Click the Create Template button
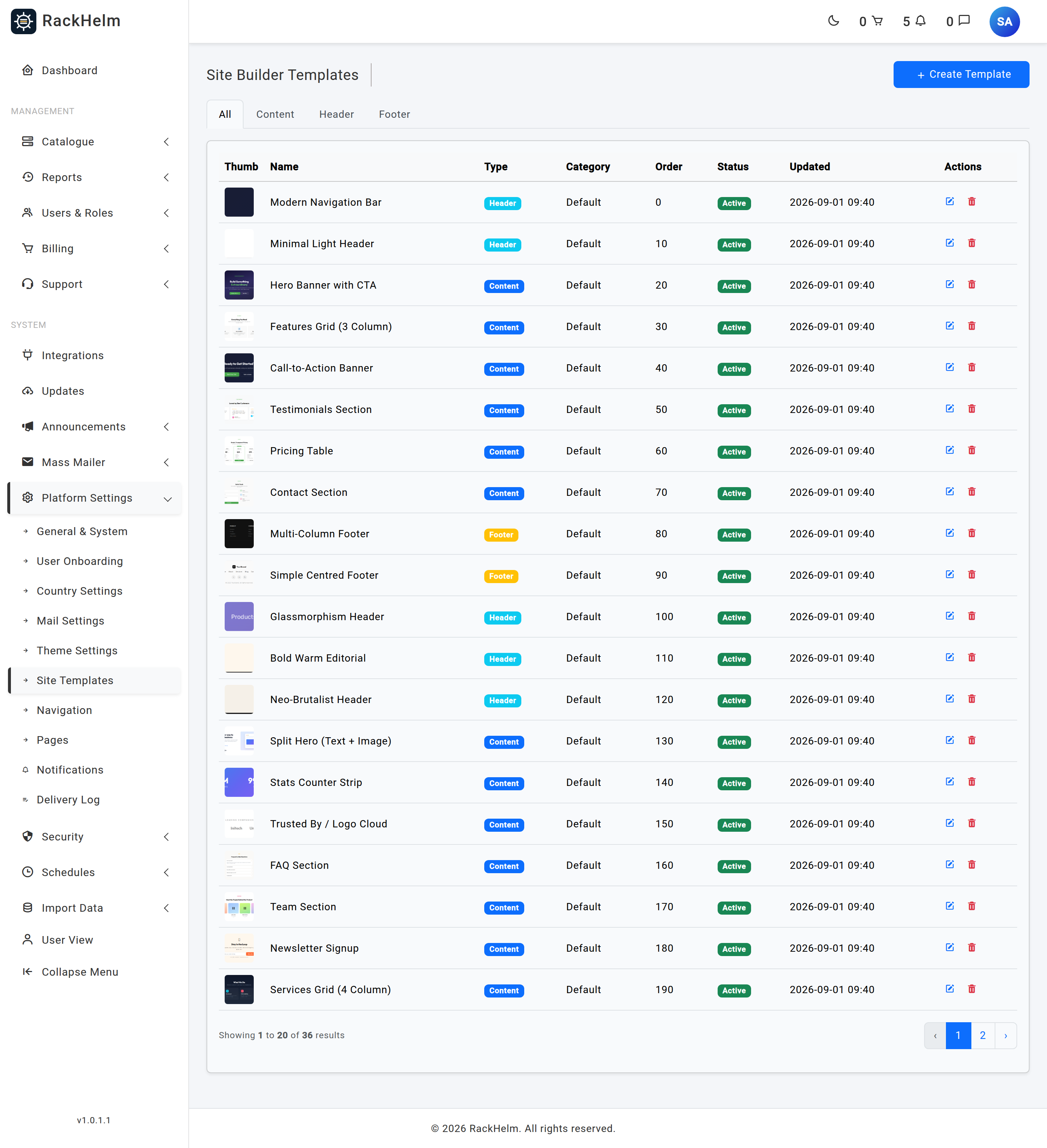The width and height of the screenshot is (1047, 1148). pos(961,75)
